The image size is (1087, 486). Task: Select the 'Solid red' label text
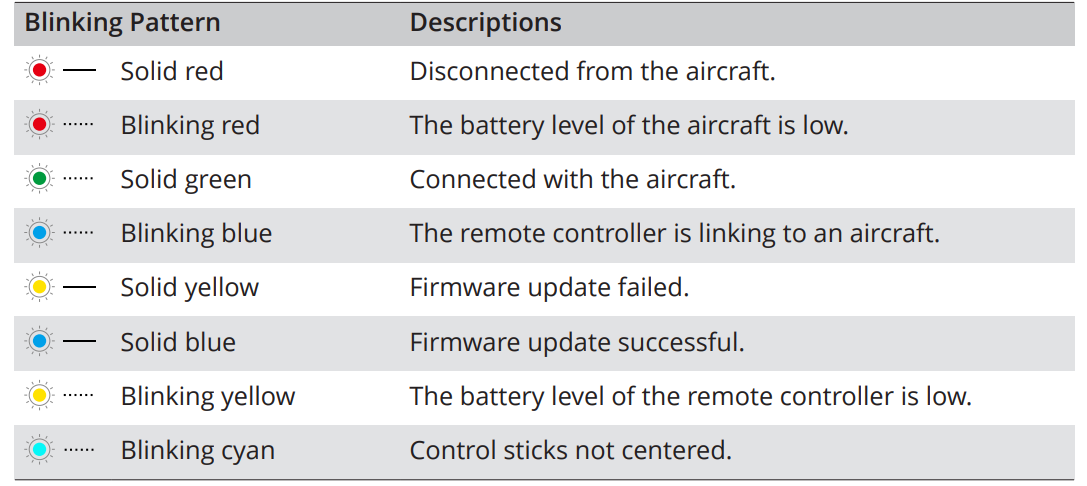[x=171, y=72]
